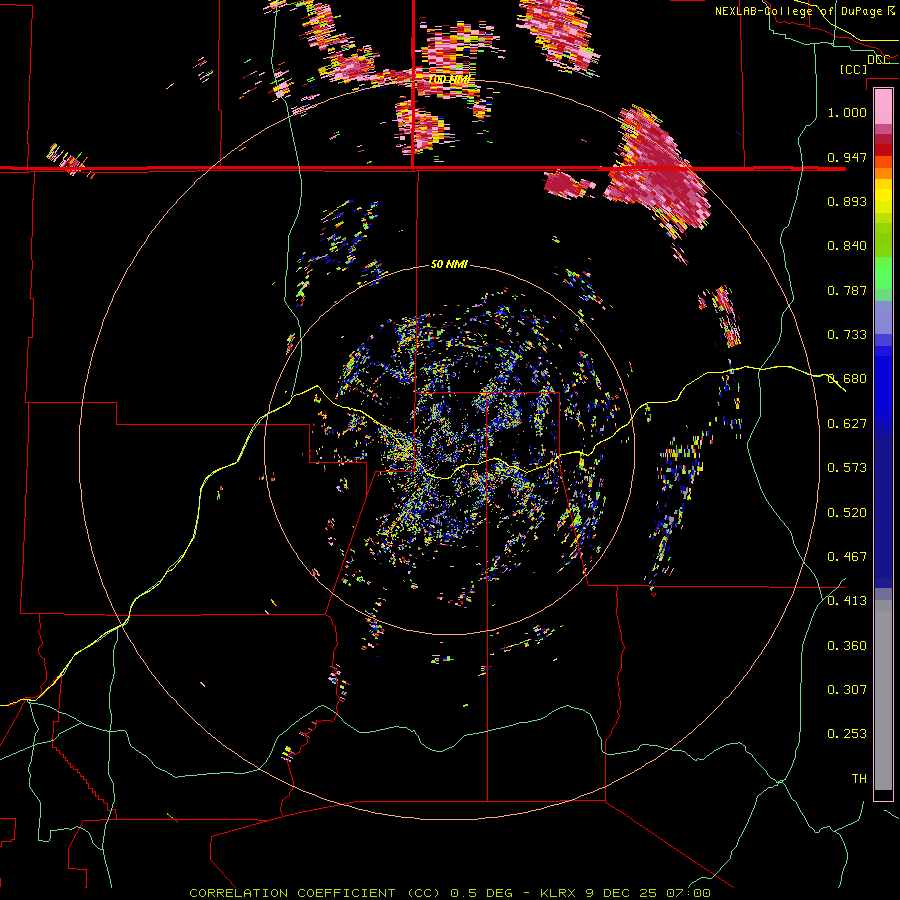Image resolution: width=900 pixels, height=900 pixels.
Task: Click the 0.787 scale value
Action: point(847,290)
